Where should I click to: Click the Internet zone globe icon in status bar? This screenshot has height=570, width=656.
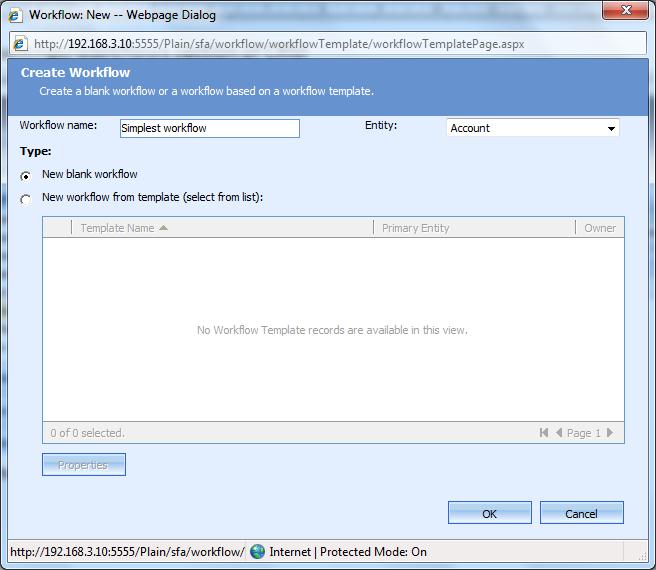(x=258, y=551)
